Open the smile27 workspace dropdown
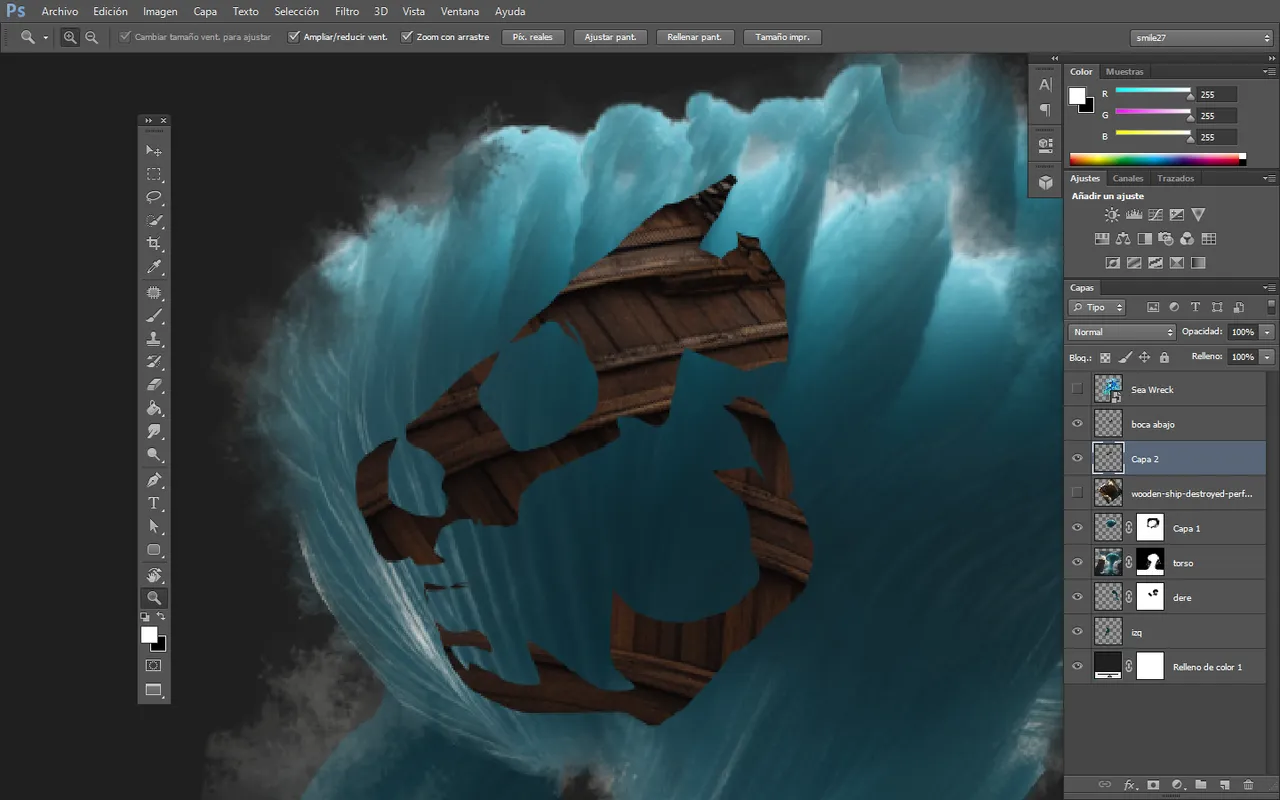The width and height of the screenshot is (1280, 800). pyautogui.click(x=1200, y=37)
